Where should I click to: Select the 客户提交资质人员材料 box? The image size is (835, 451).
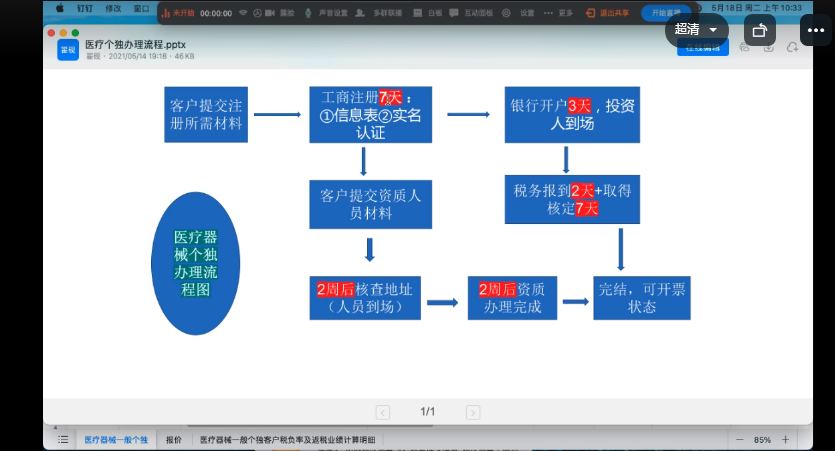pyautogui.click(x=371, y=204)
